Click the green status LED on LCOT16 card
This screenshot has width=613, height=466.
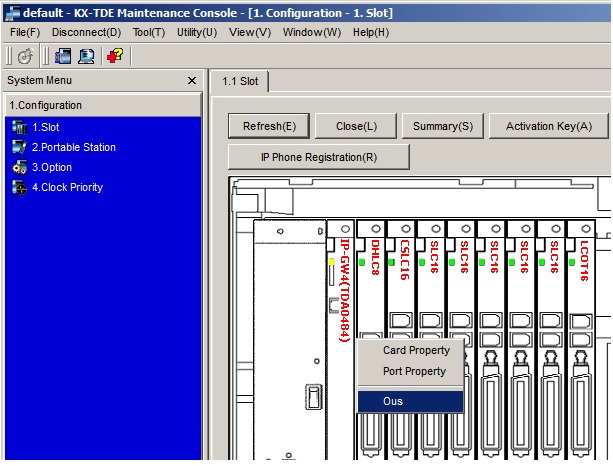[x=572, y=262]
